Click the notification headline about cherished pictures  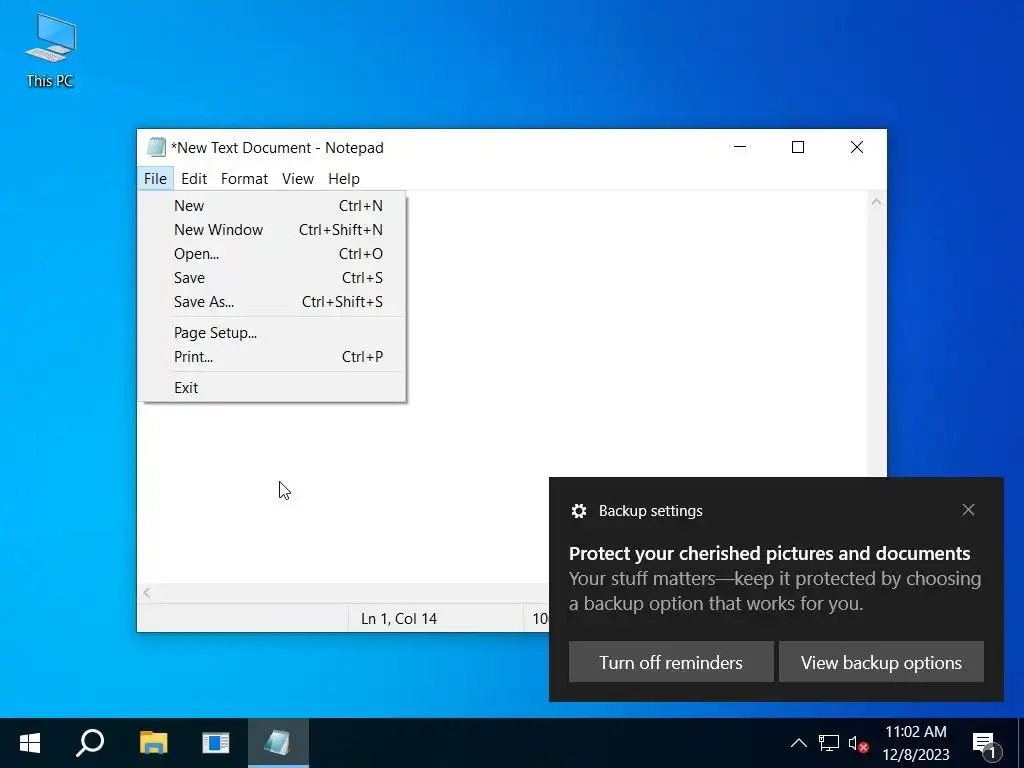click(x=769, y=554)
